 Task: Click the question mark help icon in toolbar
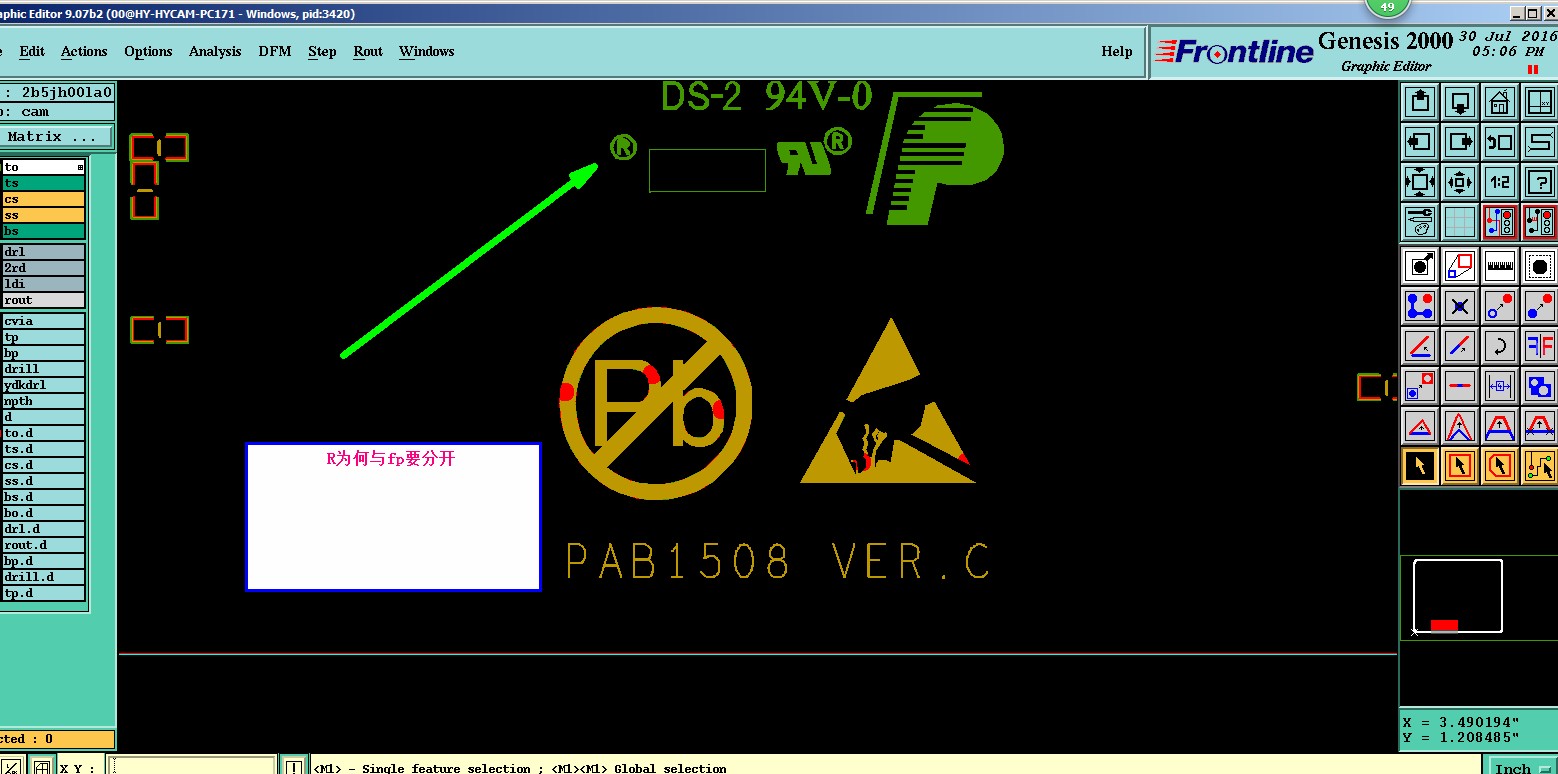pos(1539,182)
